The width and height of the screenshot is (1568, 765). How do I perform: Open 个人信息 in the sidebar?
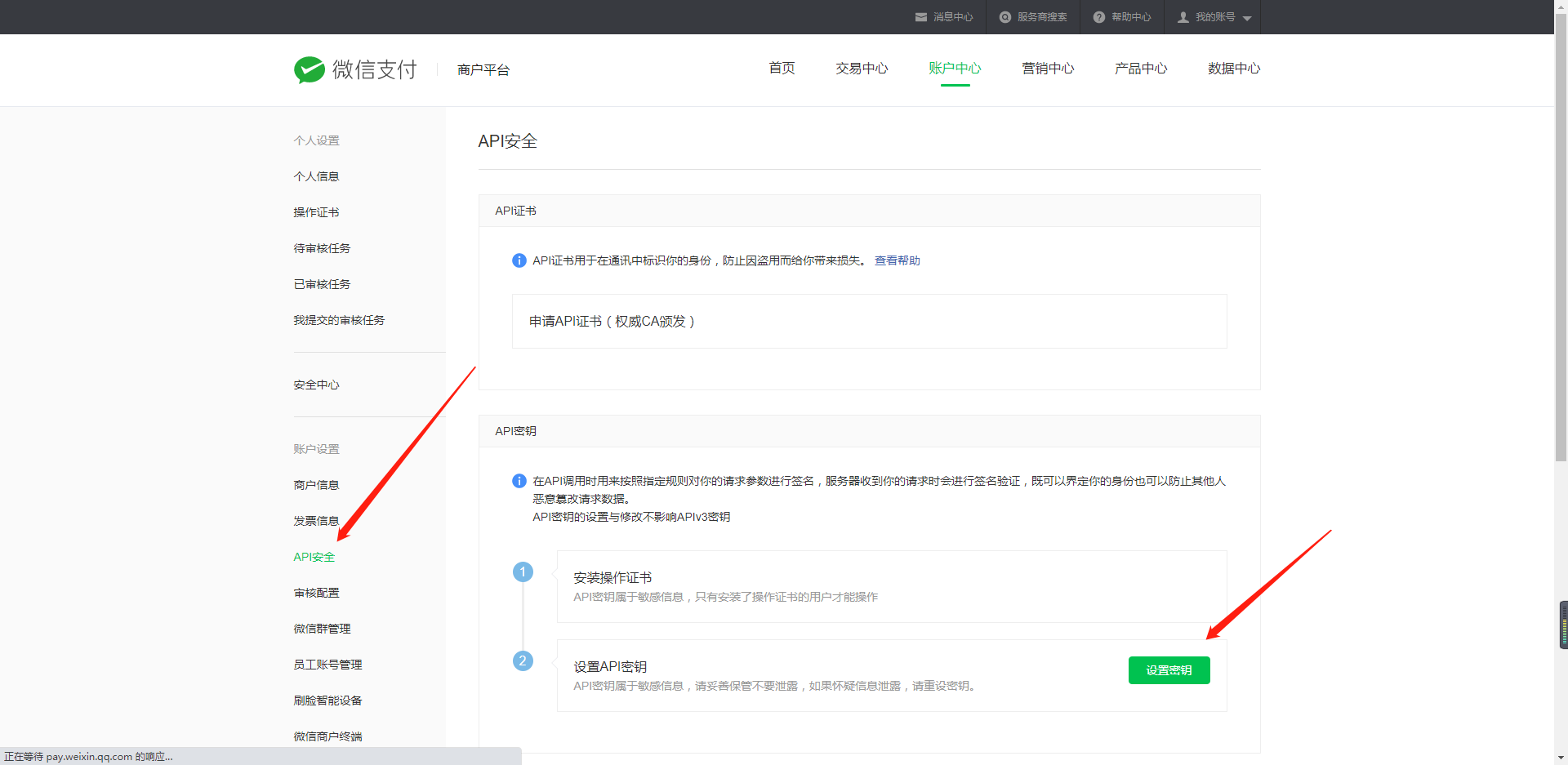316,176
